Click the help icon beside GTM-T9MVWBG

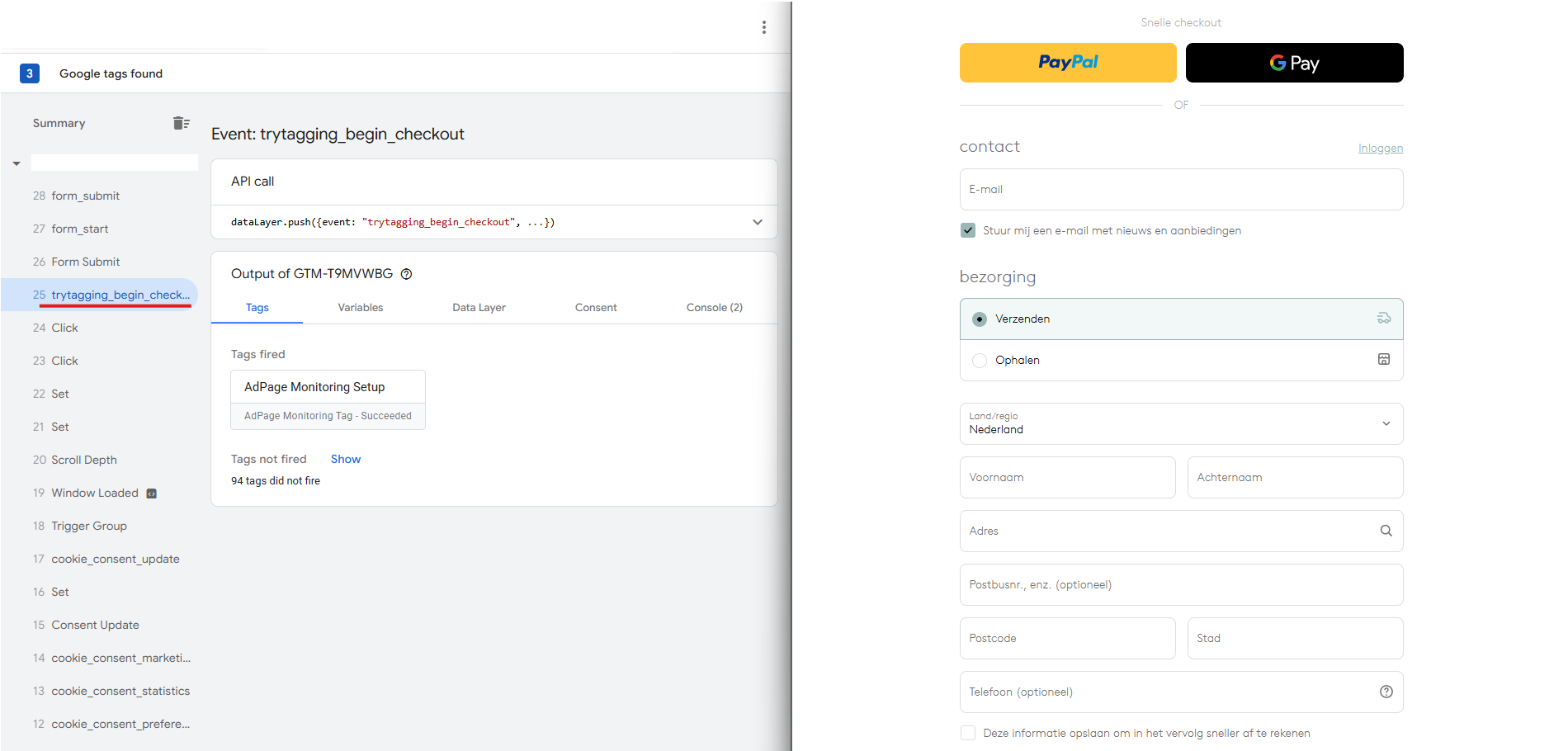[x=406, y=274]
